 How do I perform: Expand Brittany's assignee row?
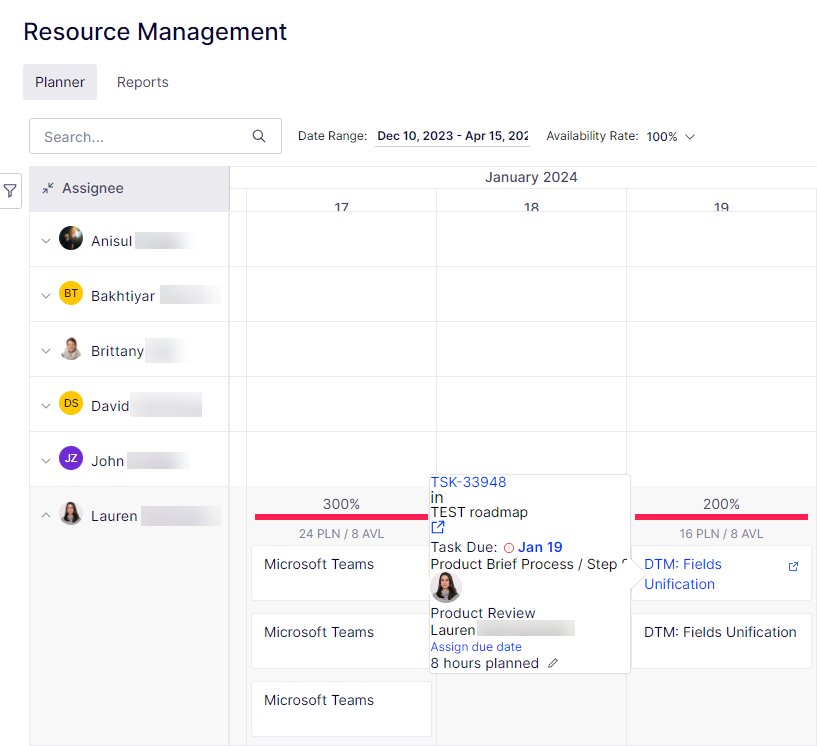46,351
